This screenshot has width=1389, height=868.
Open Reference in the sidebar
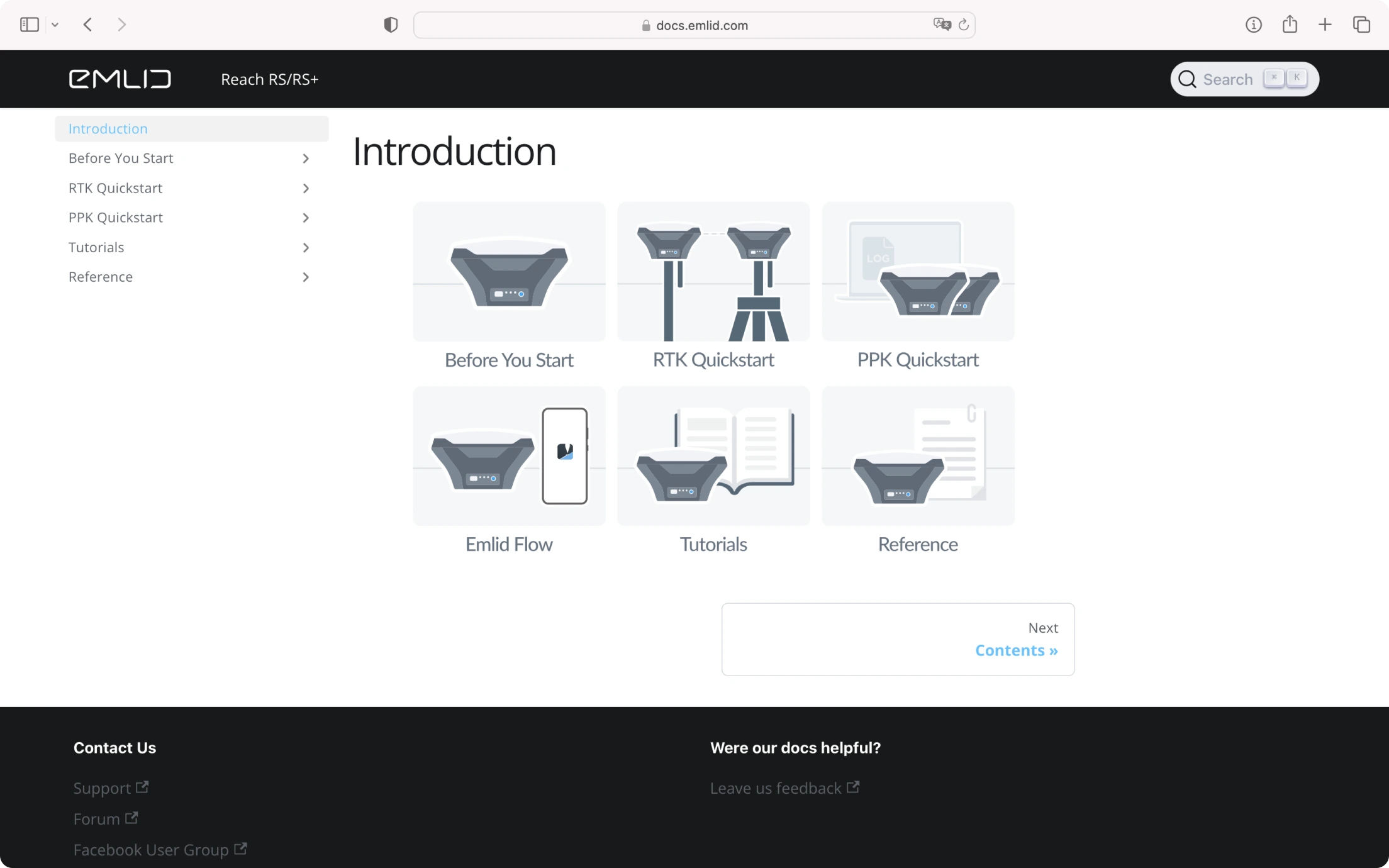coord(101,277)
